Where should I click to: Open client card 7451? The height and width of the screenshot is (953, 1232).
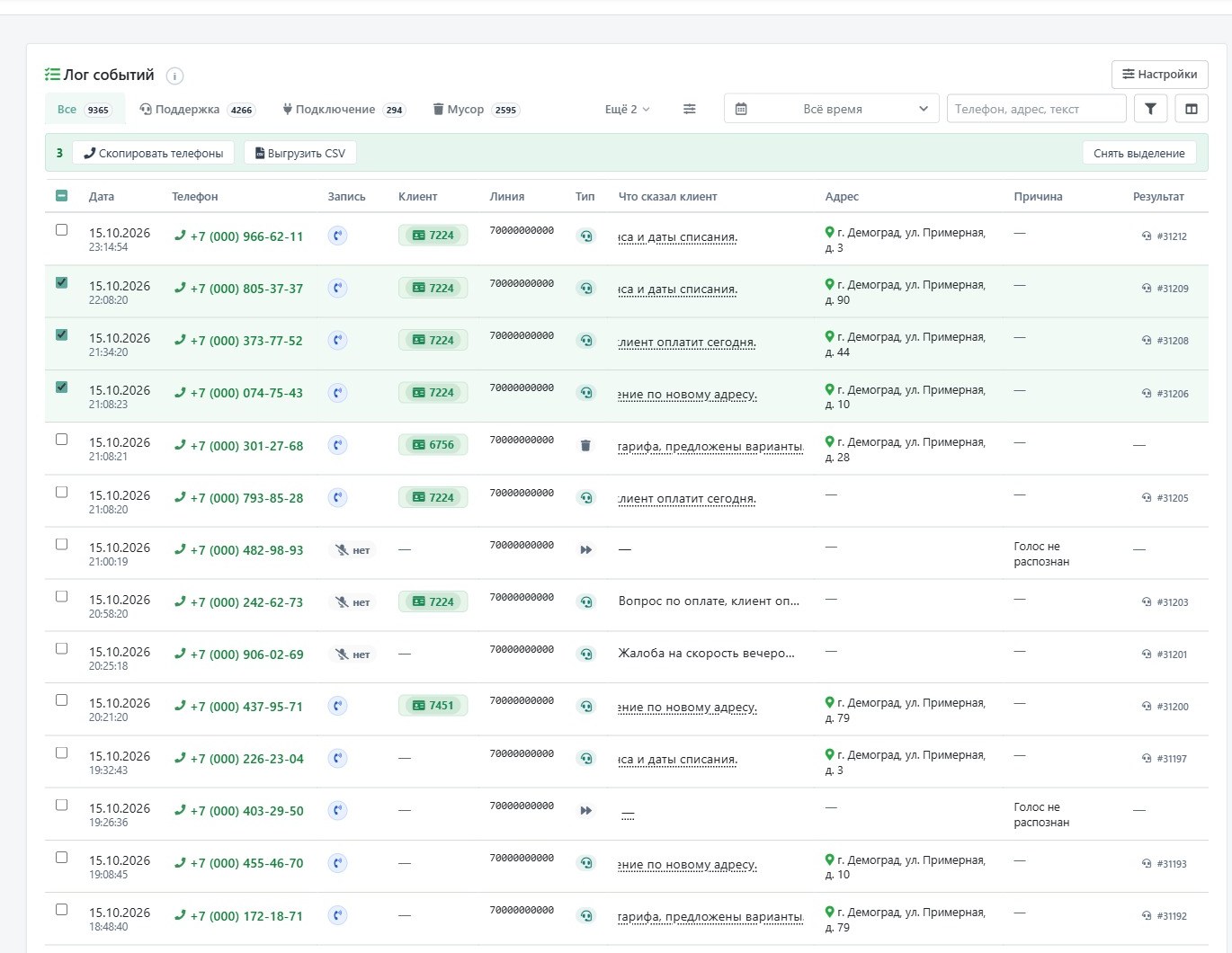click(433, 706)
